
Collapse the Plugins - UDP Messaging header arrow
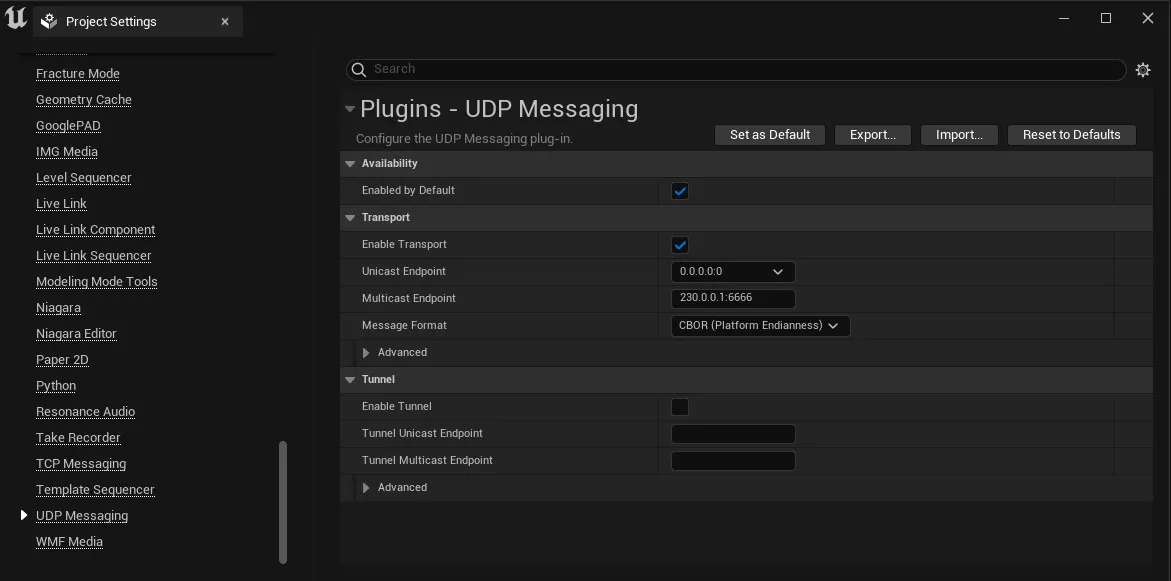(350, 109)
